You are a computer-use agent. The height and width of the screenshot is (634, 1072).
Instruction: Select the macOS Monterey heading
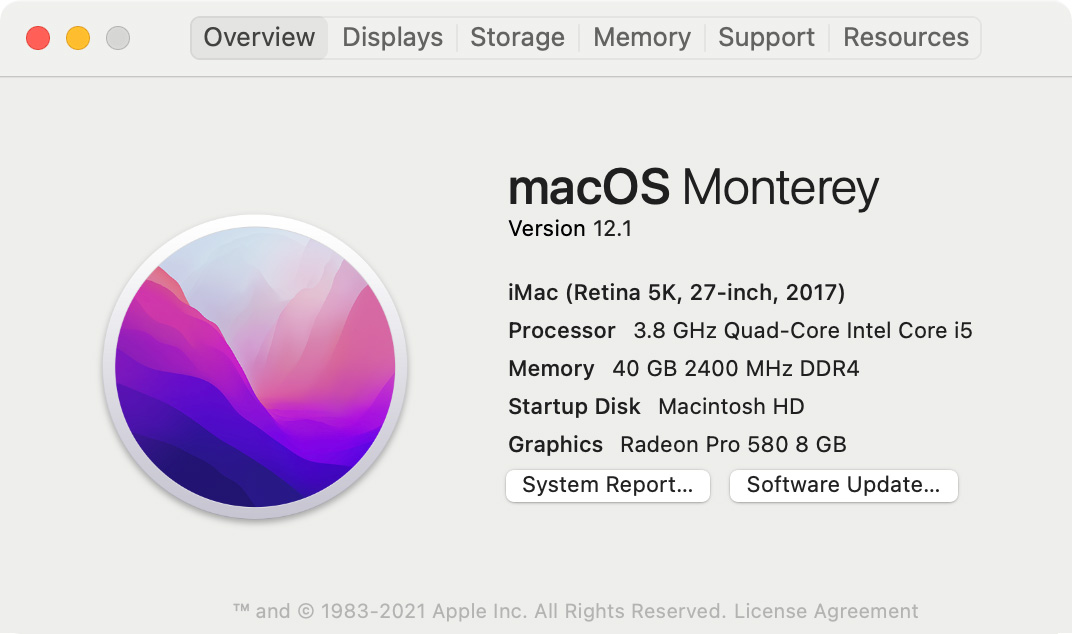click(x=693, y=187)
